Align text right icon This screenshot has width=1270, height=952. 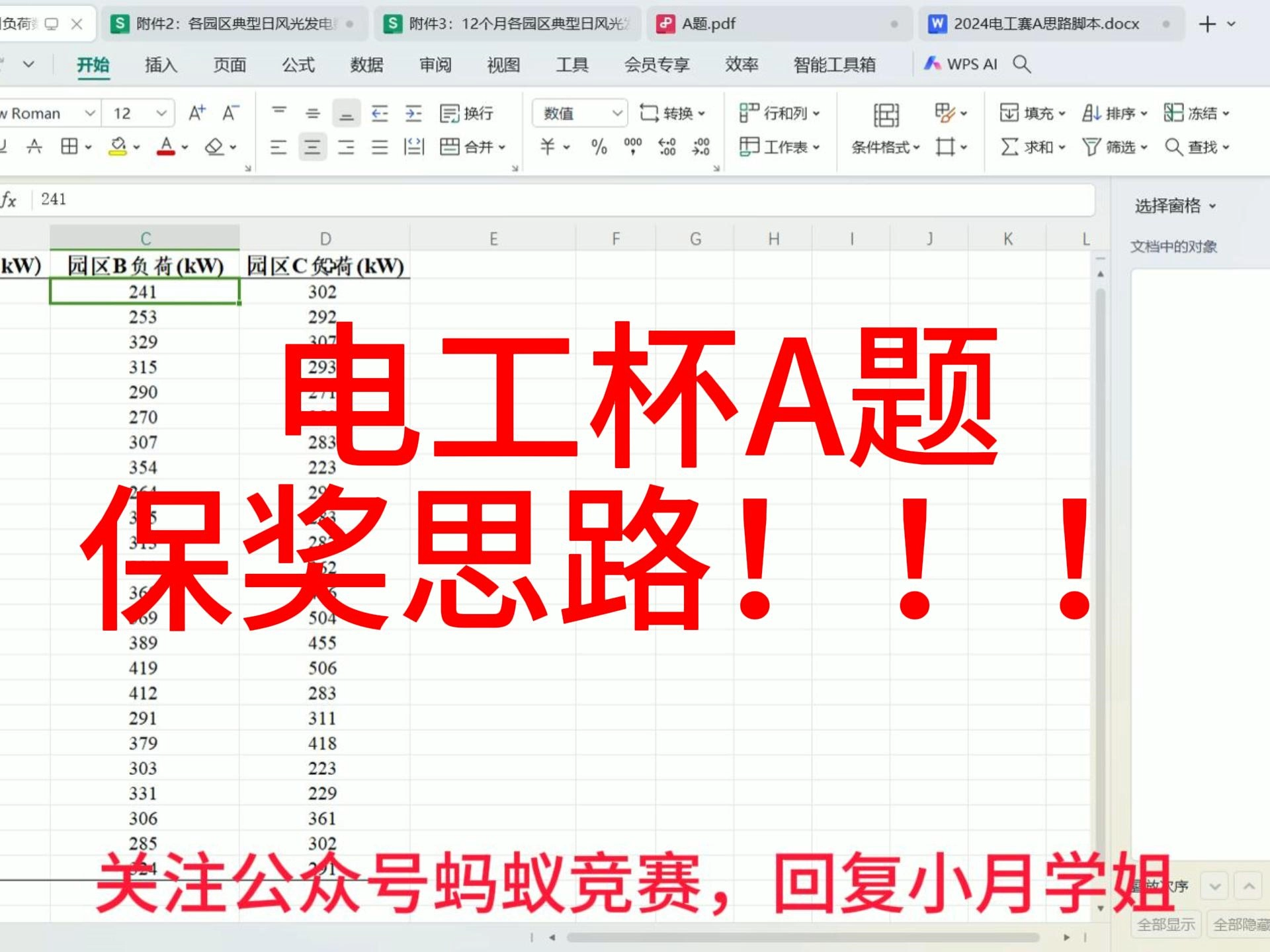tap(346, 146)
